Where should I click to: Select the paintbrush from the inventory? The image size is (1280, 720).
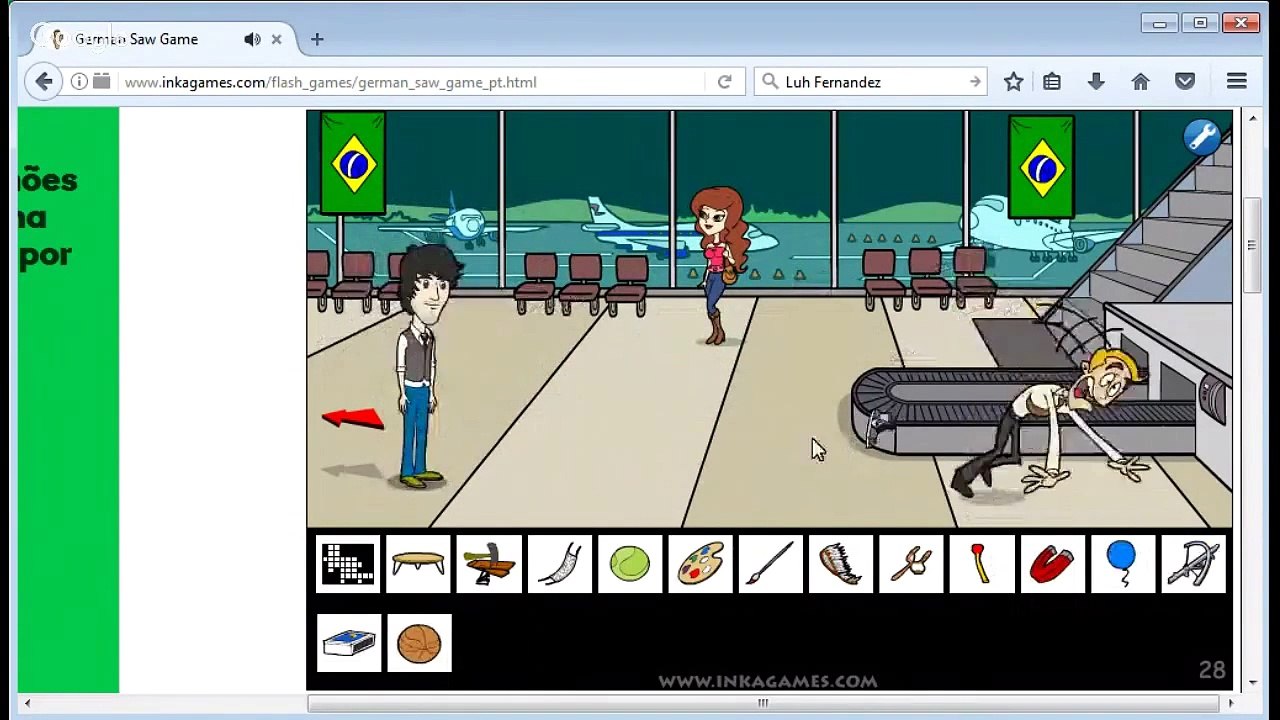(770, 564)
